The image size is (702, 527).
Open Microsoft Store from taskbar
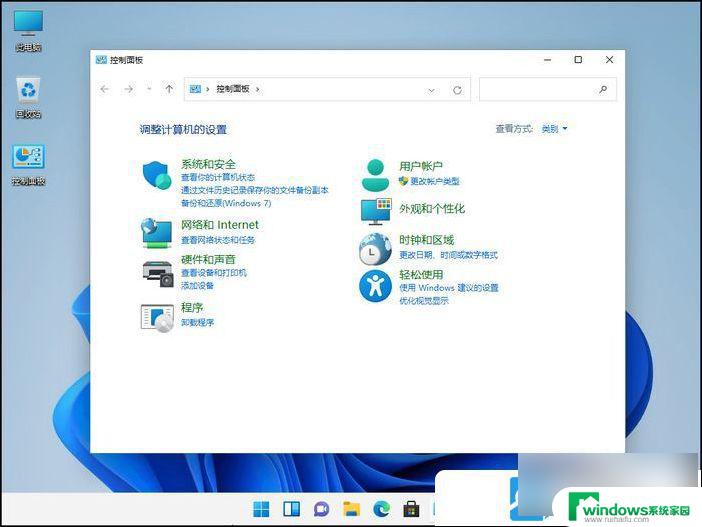[411, 509]
